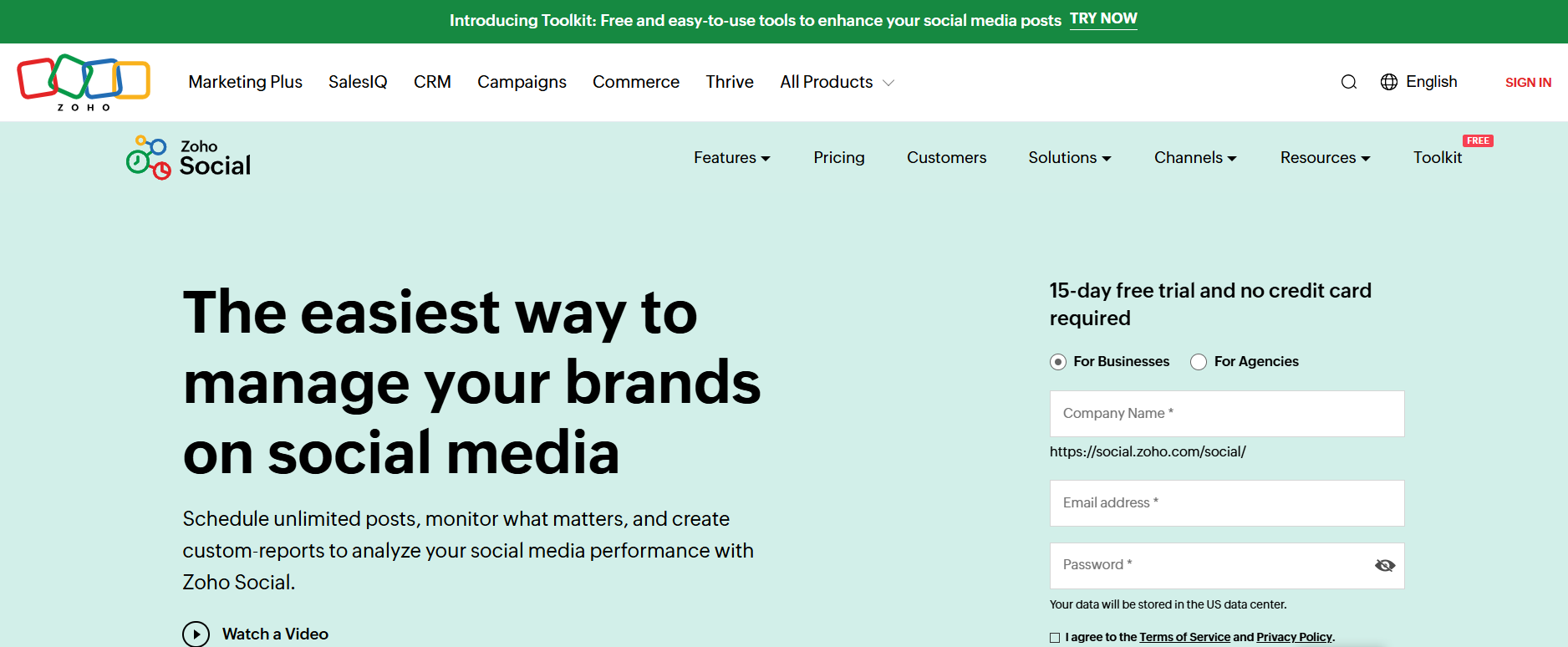The image size is (1568, 647).
Task: Click TRY NOW in the banner
Action: (1103, 19)
